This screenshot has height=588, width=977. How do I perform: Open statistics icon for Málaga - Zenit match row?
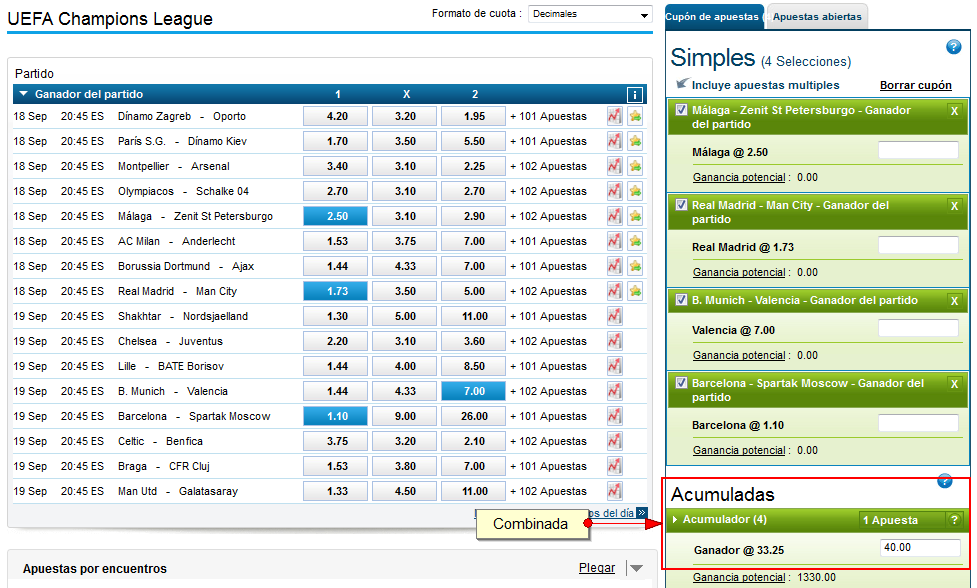(x=614, y=216)
